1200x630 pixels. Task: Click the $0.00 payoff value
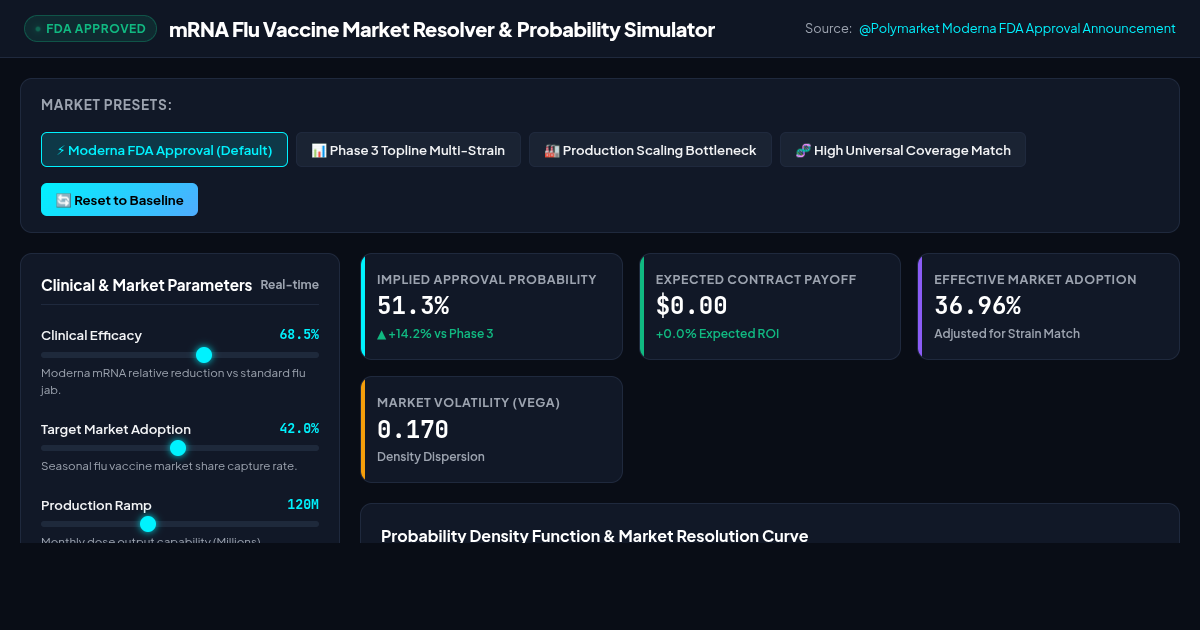coord(691,306)
